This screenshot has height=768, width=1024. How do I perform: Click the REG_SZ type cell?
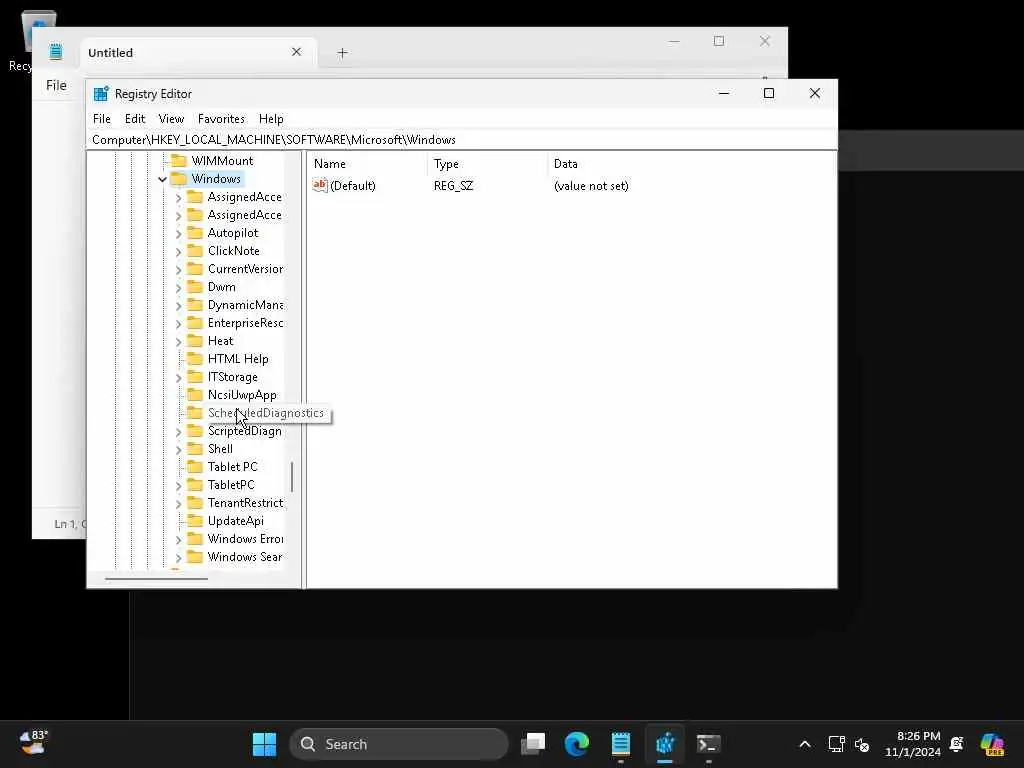coord(453,186)
